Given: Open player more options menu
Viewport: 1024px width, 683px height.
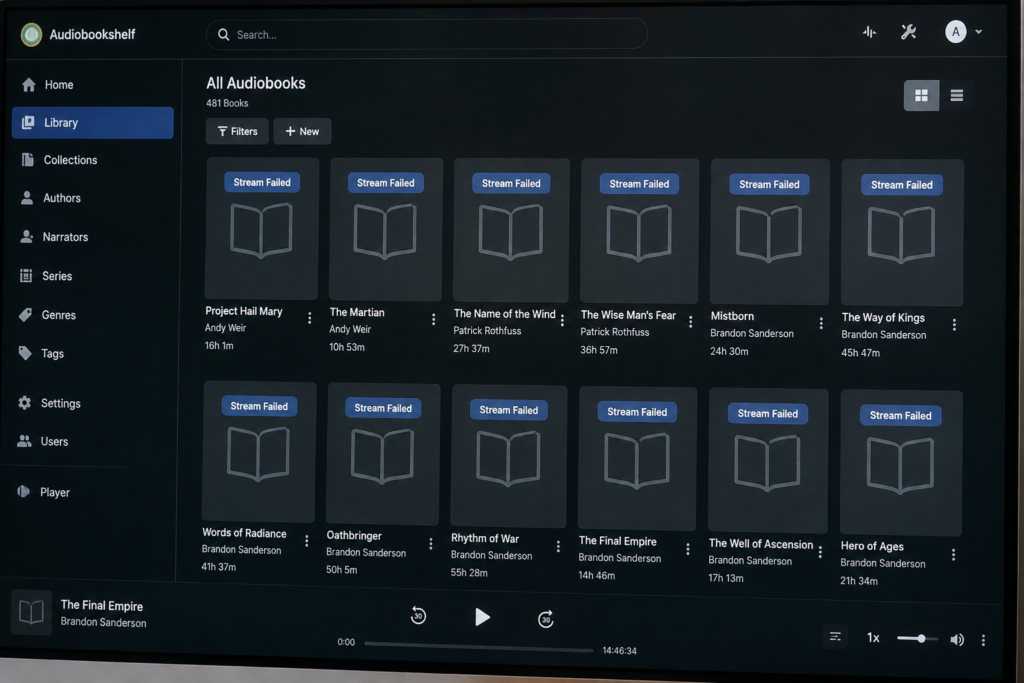Looking at the screenshot, I should click(x=984, y=641).
